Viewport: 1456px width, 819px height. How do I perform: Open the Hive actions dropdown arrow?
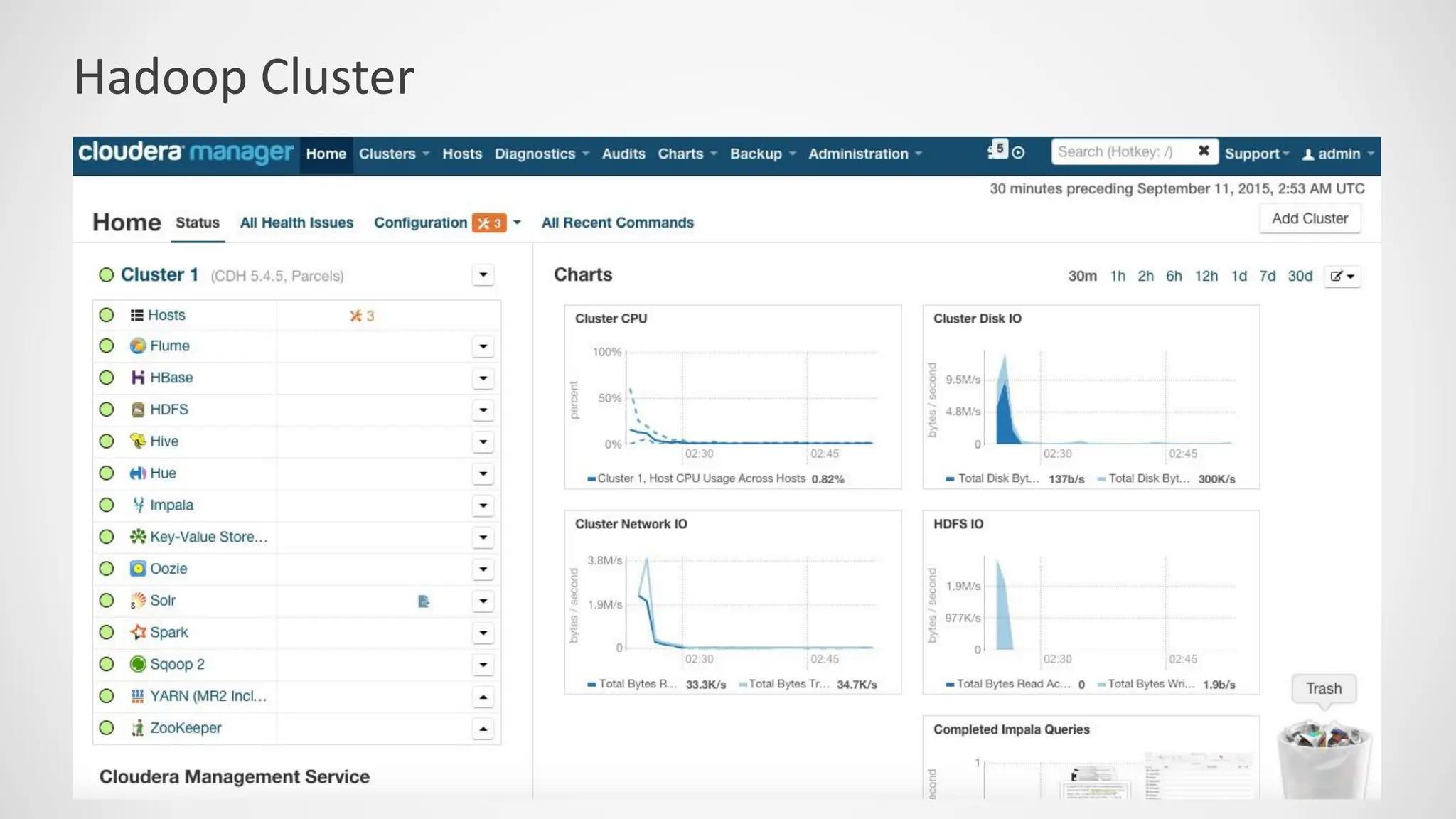coord(483,441)
